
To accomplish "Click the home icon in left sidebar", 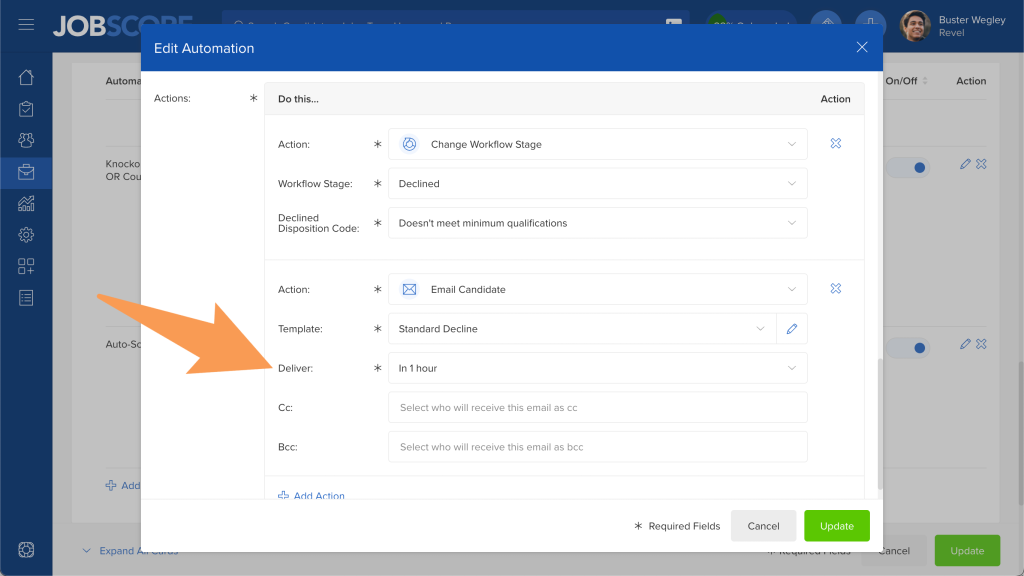I will coord(26,77).
